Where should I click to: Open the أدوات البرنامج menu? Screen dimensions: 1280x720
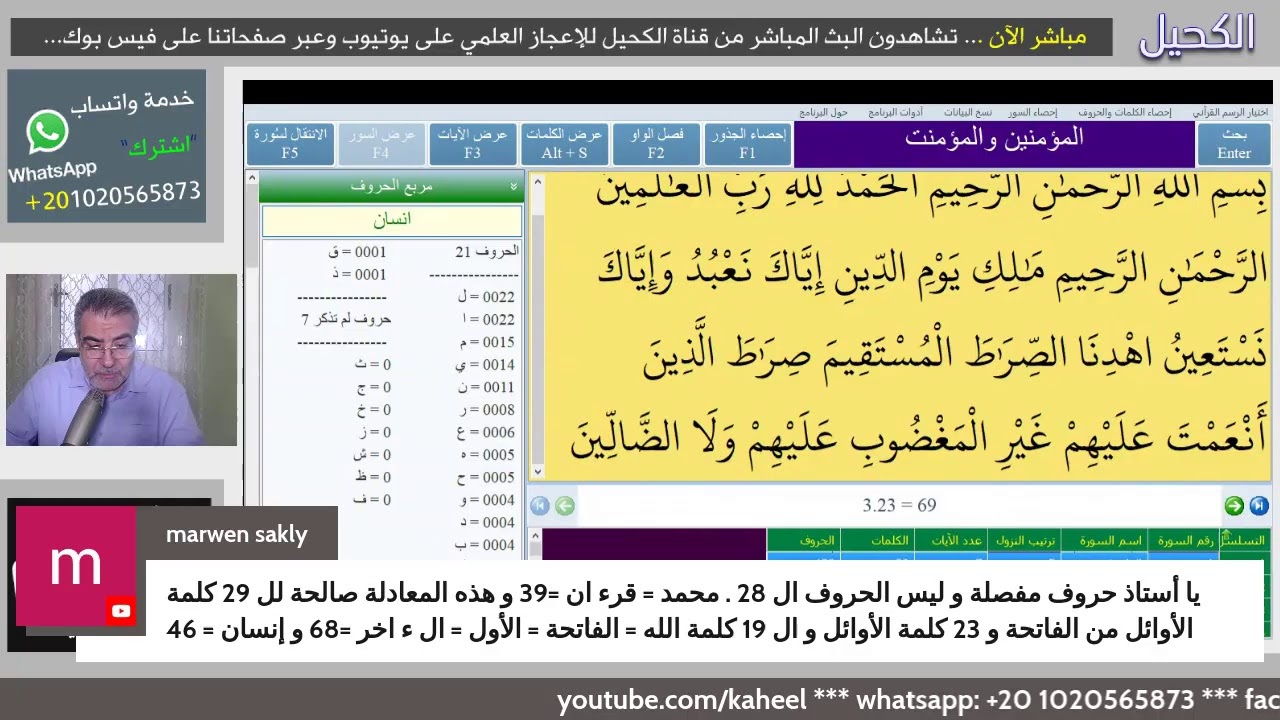[895, 113]
